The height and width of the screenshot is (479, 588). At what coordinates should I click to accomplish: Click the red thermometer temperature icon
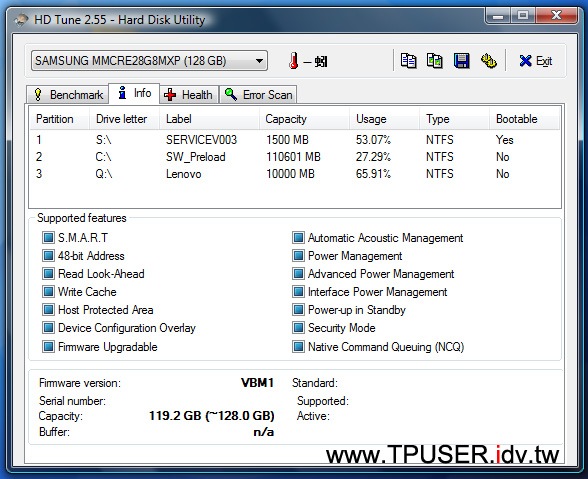coord(294,61)
